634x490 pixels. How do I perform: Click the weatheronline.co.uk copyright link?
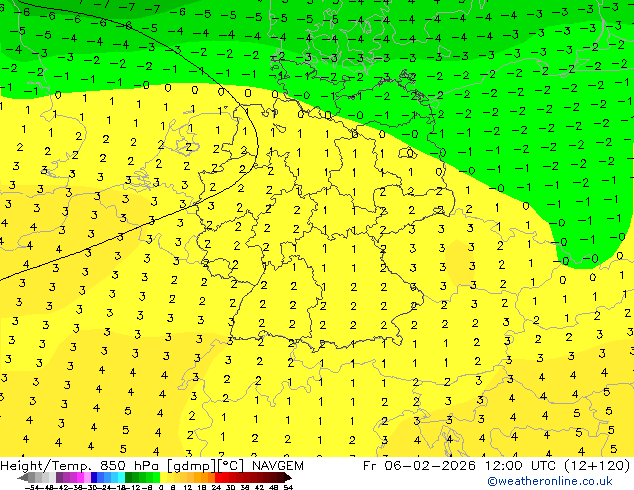coord(549,481)
